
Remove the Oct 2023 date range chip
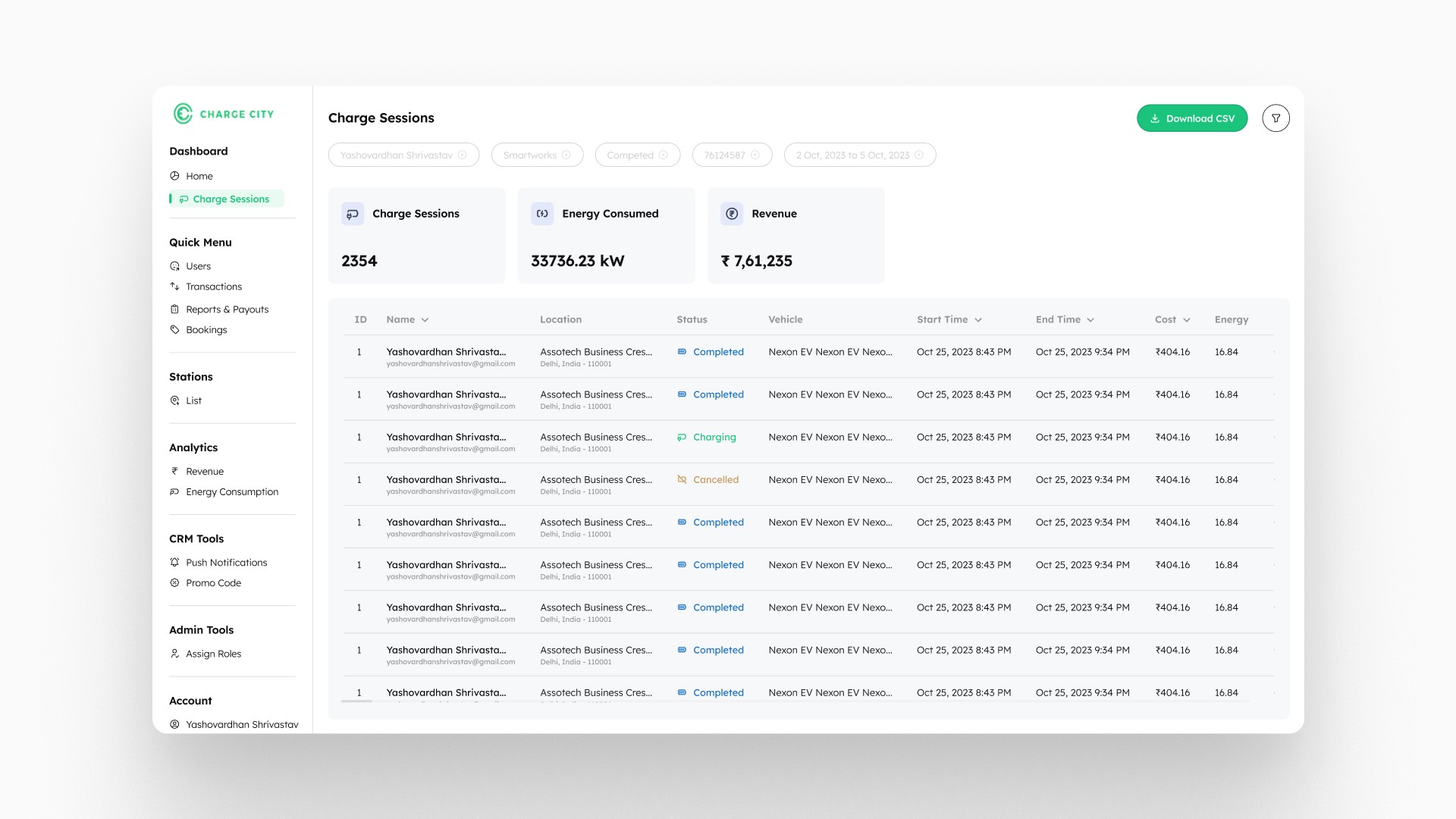click(919, 155)
